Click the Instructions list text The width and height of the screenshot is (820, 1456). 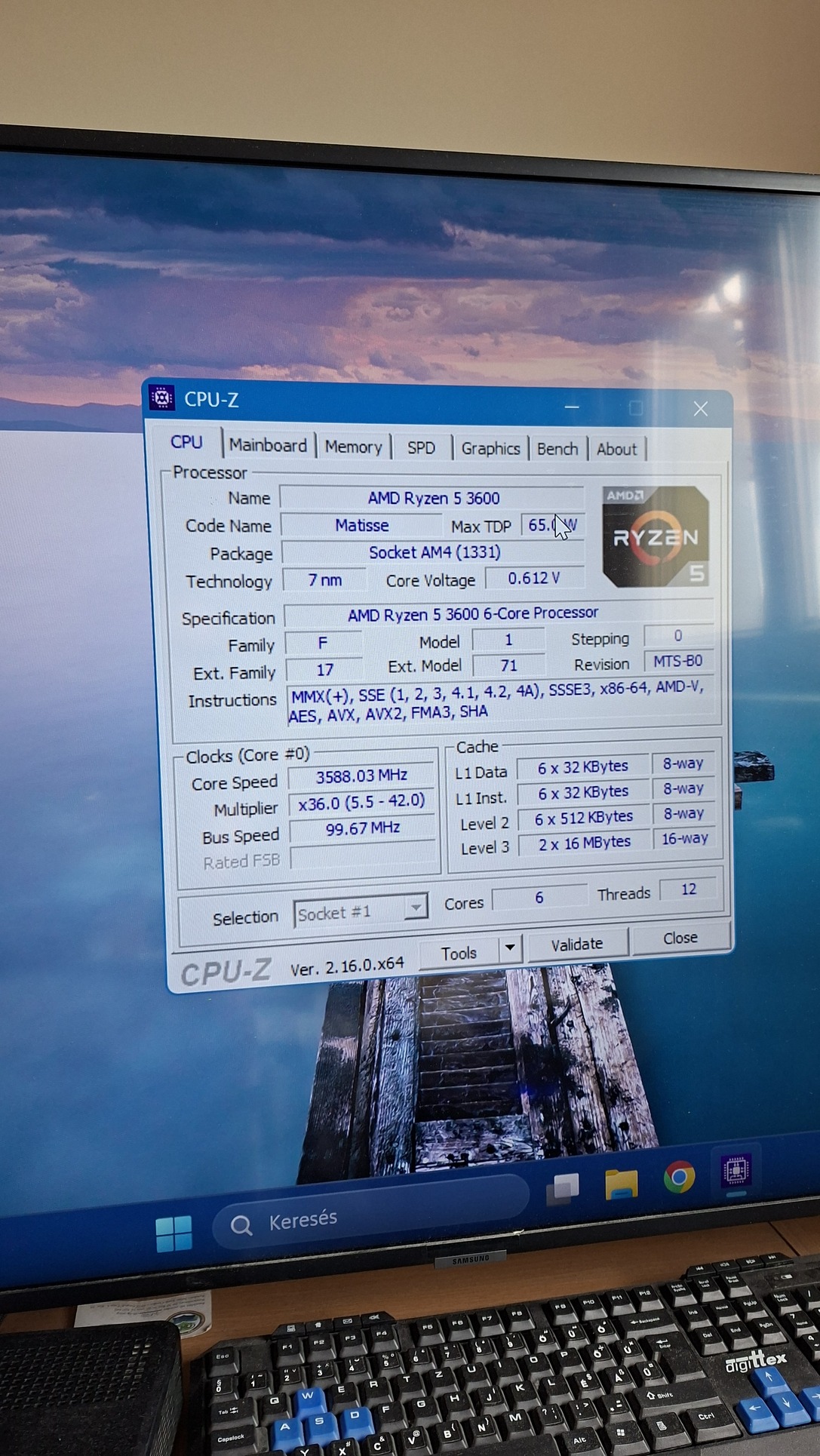pos(501,702)
